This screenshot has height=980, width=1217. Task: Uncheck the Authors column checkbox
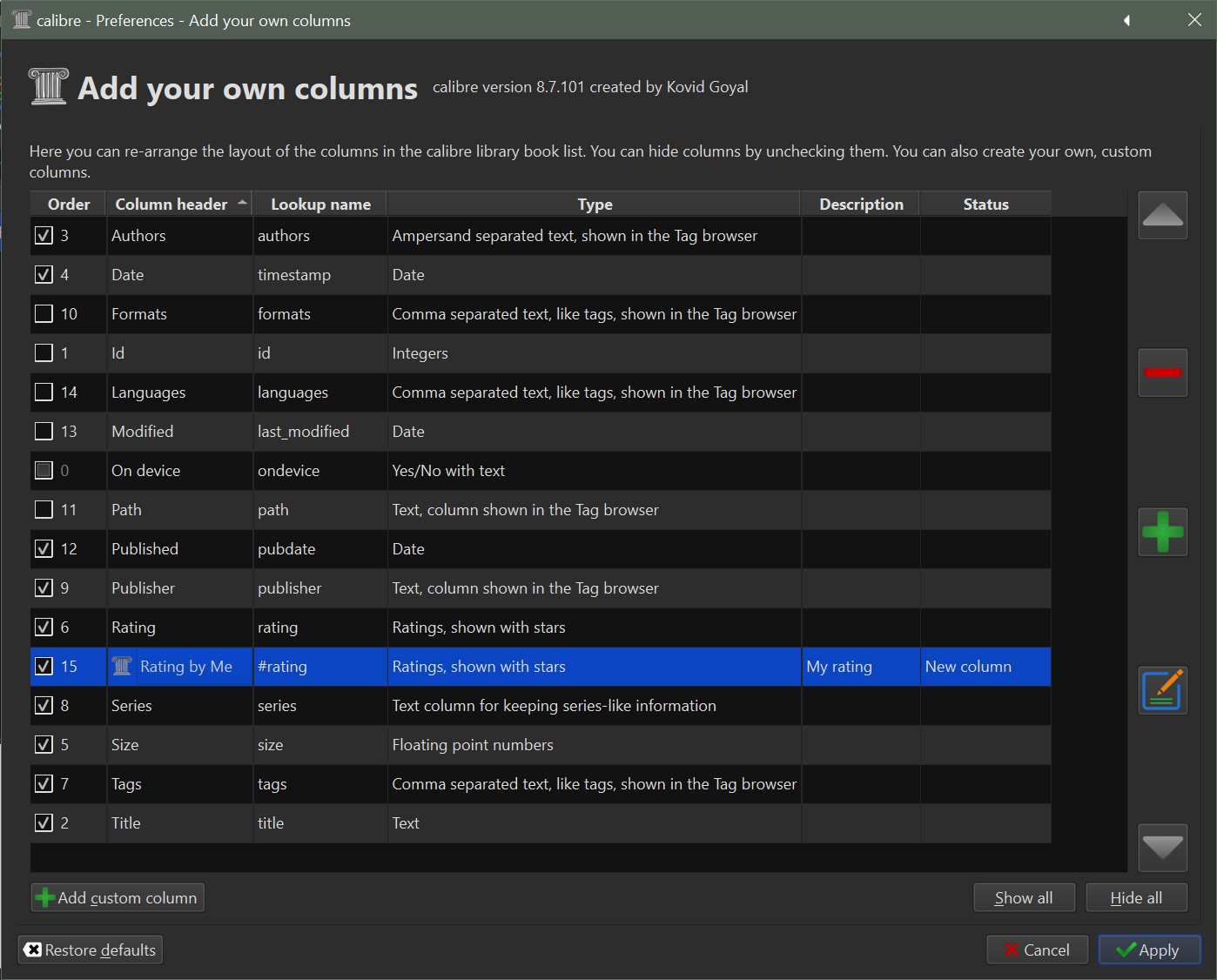pos(44,235)
